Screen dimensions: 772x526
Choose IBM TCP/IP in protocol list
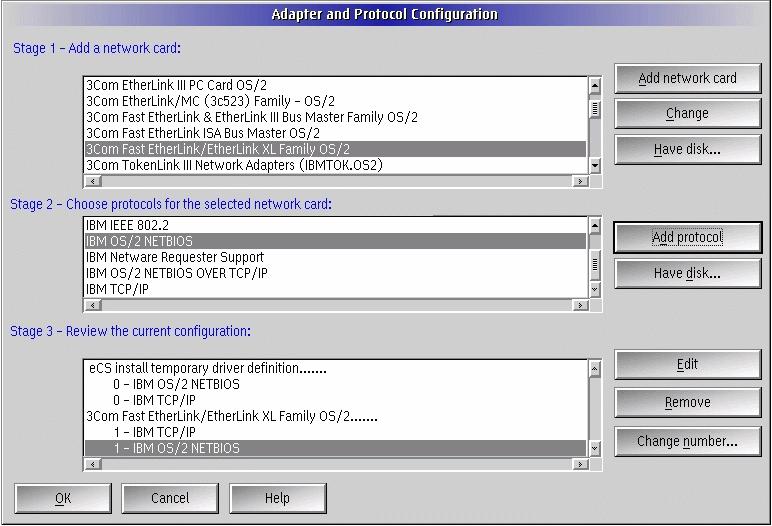click(110, 289)
